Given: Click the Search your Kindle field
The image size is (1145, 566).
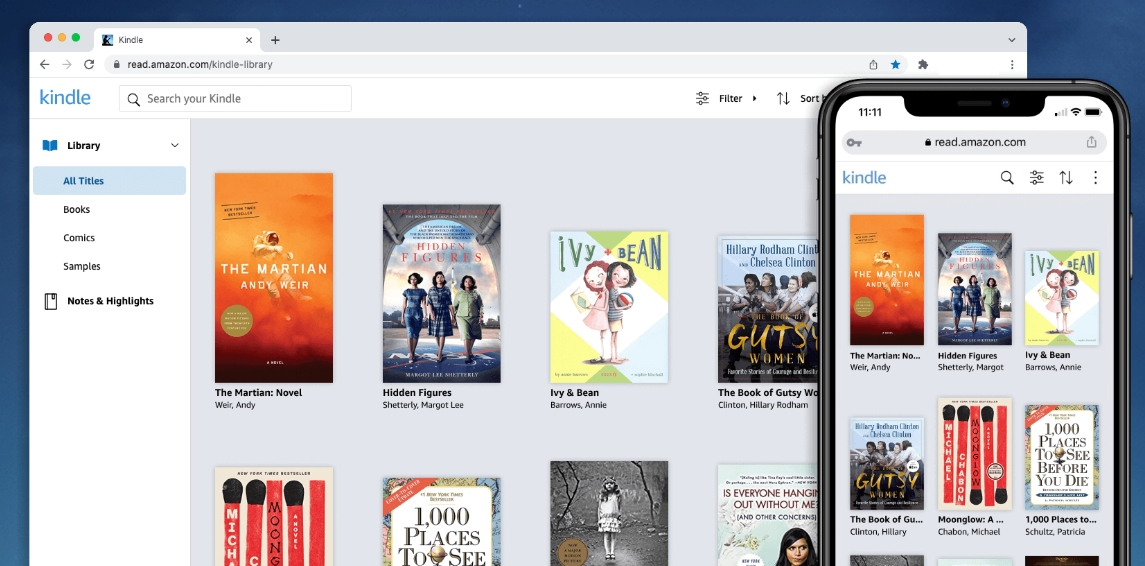Looking at the screenshot, I should pos(235,99).
